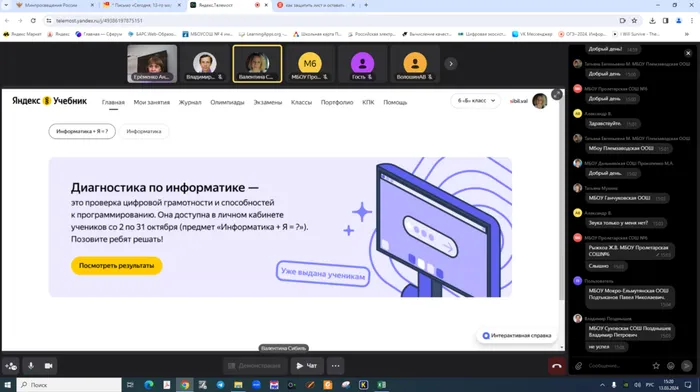Open Microsoft Edge from the taskbar
Image resolution: width=700 pixels, height=392 pixels.
coord(149,384)
